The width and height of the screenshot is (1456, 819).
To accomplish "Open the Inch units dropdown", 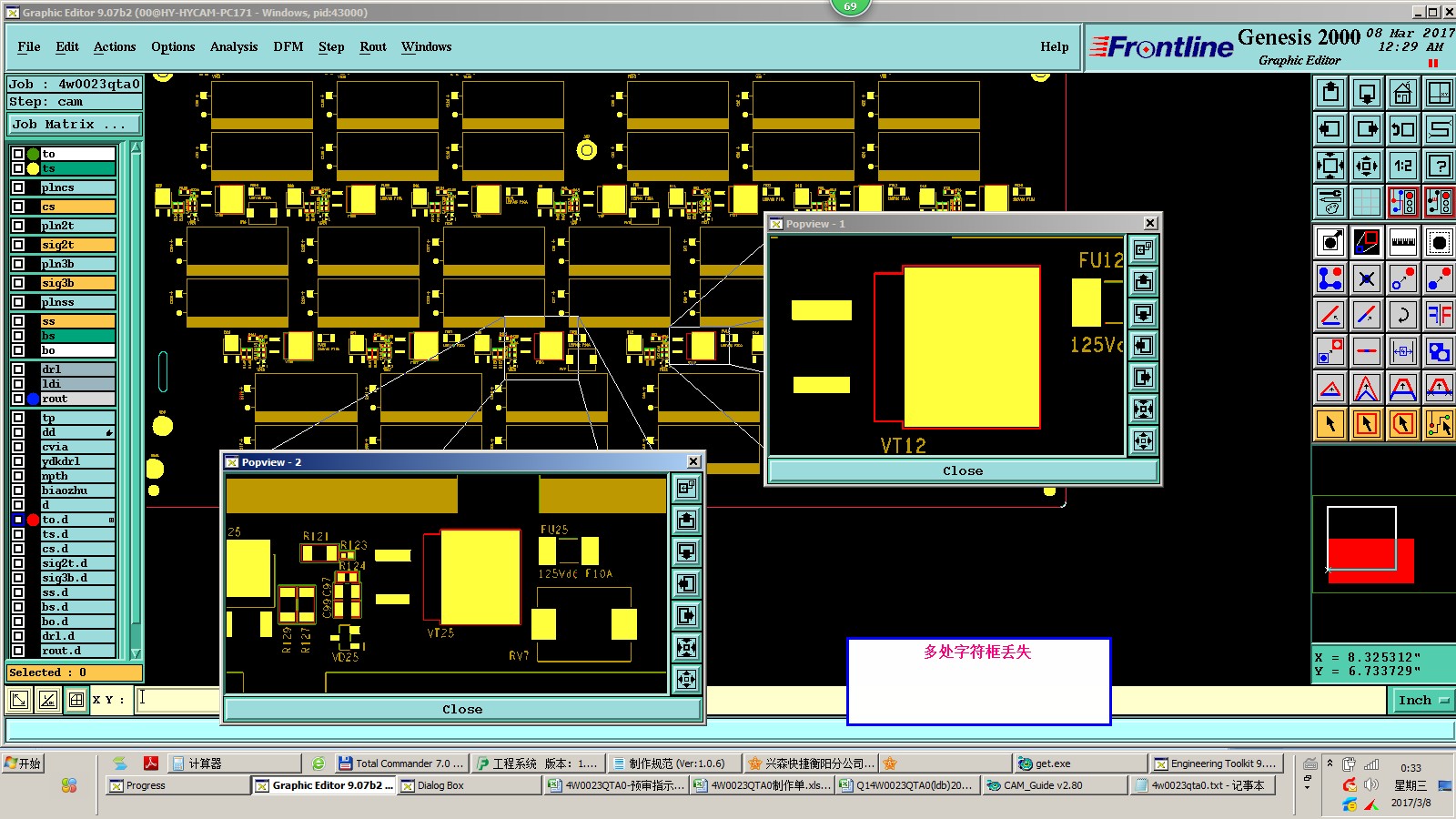I will tap(1423, 700).
